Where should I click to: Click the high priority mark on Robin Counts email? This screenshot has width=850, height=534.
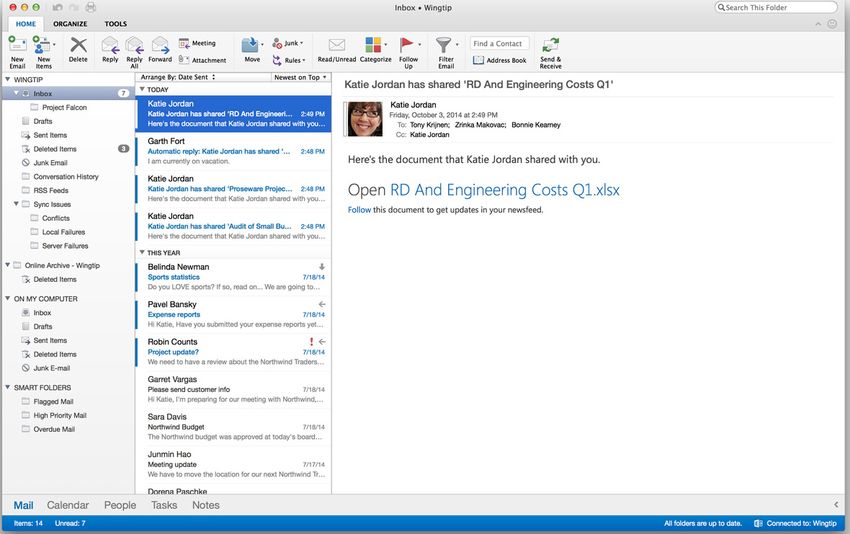tap(311, 342)
